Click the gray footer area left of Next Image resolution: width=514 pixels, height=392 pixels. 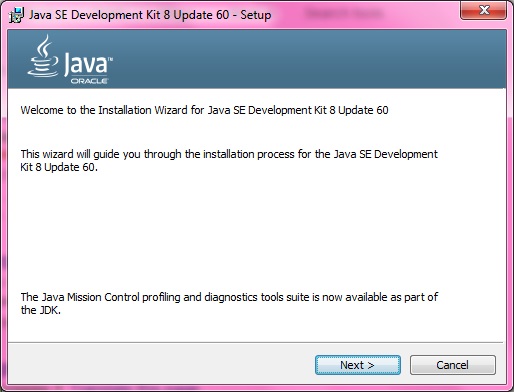click(x=162, y=365)
